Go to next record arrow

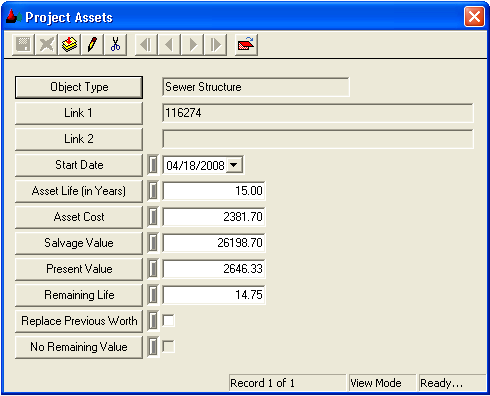(x=192, y=44)
